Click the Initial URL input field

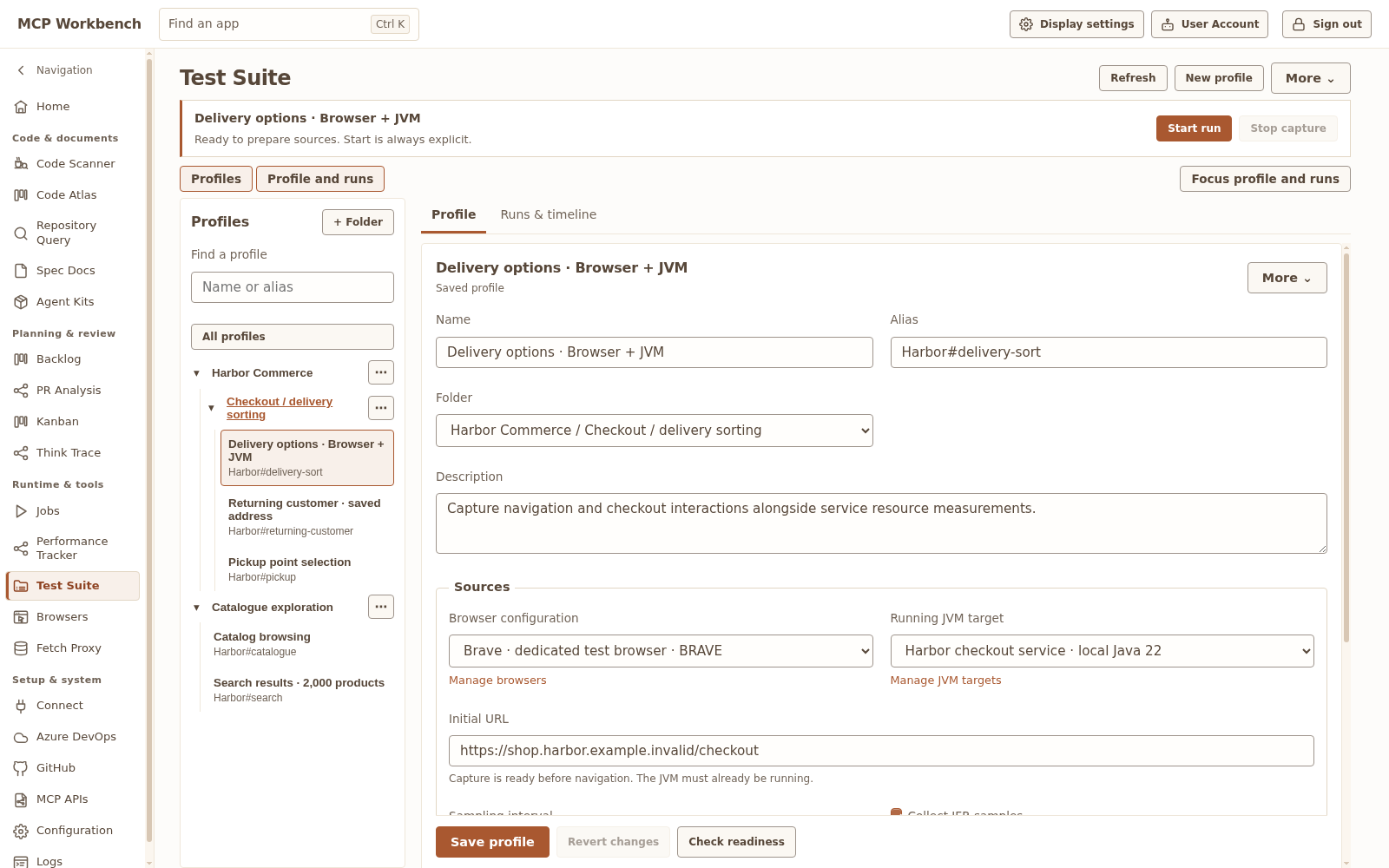(x=881, y=751)
